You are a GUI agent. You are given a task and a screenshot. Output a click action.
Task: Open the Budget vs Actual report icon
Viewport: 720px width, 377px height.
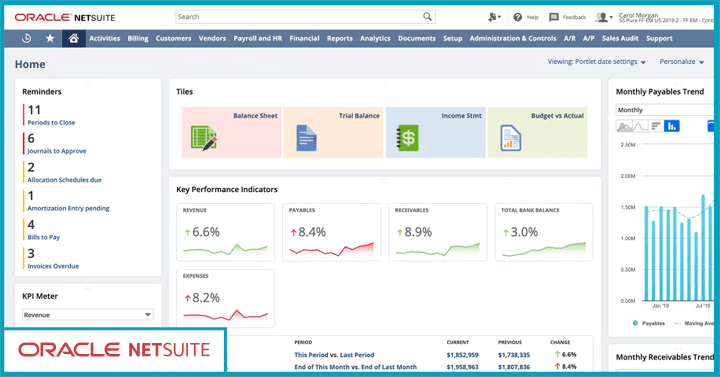click(x=510, y=138)
